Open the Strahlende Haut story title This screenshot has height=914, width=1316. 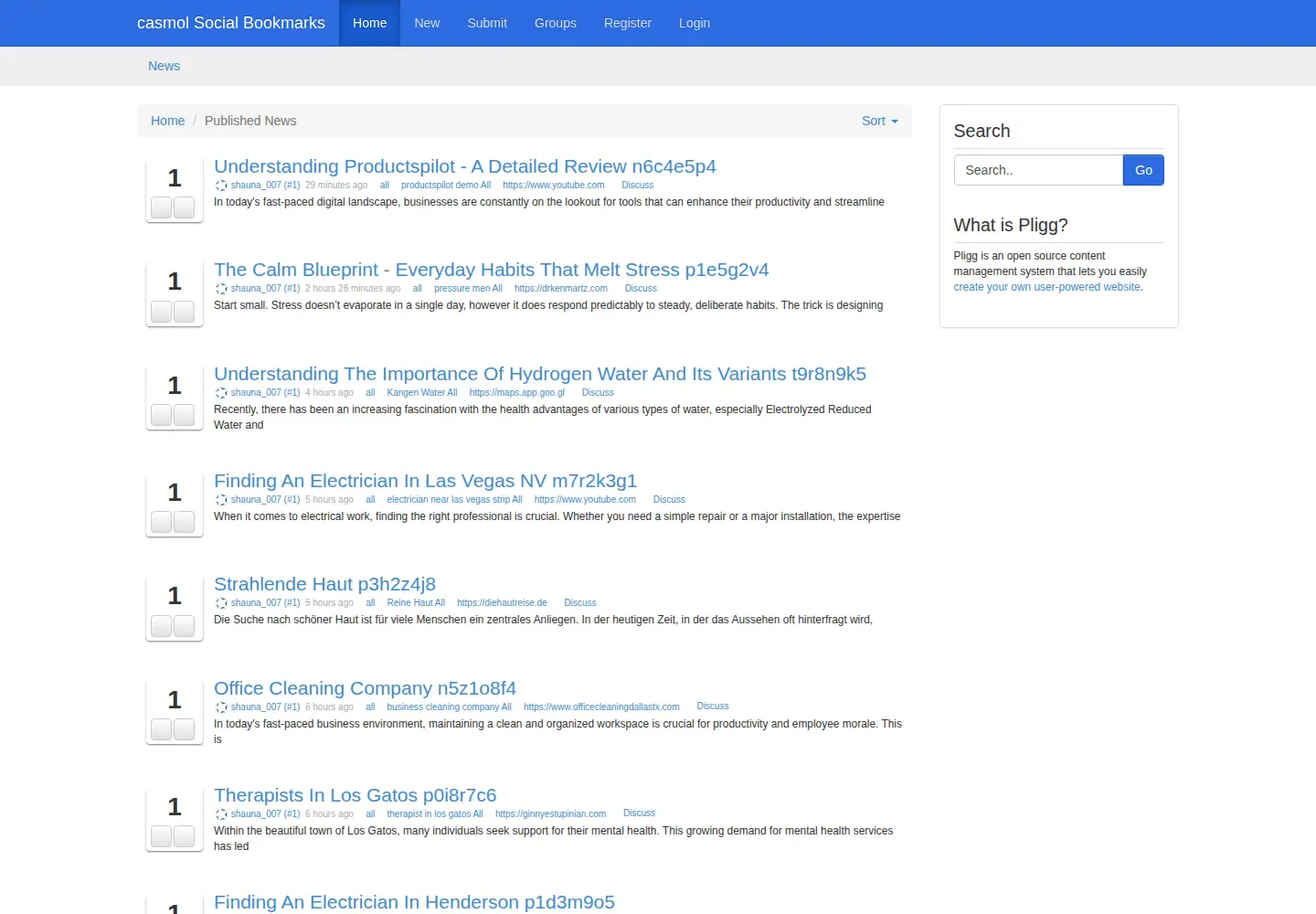pos(324,584)
